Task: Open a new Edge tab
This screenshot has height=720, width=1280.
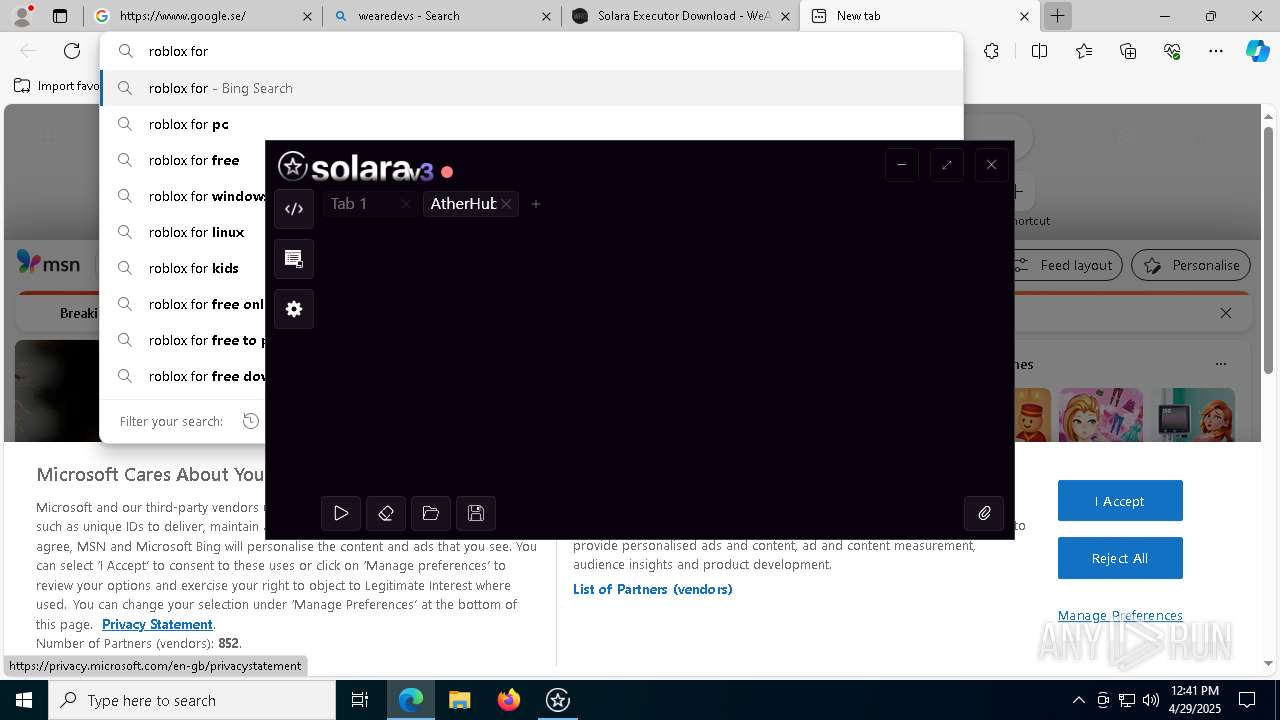Action: coord(1057,16)
